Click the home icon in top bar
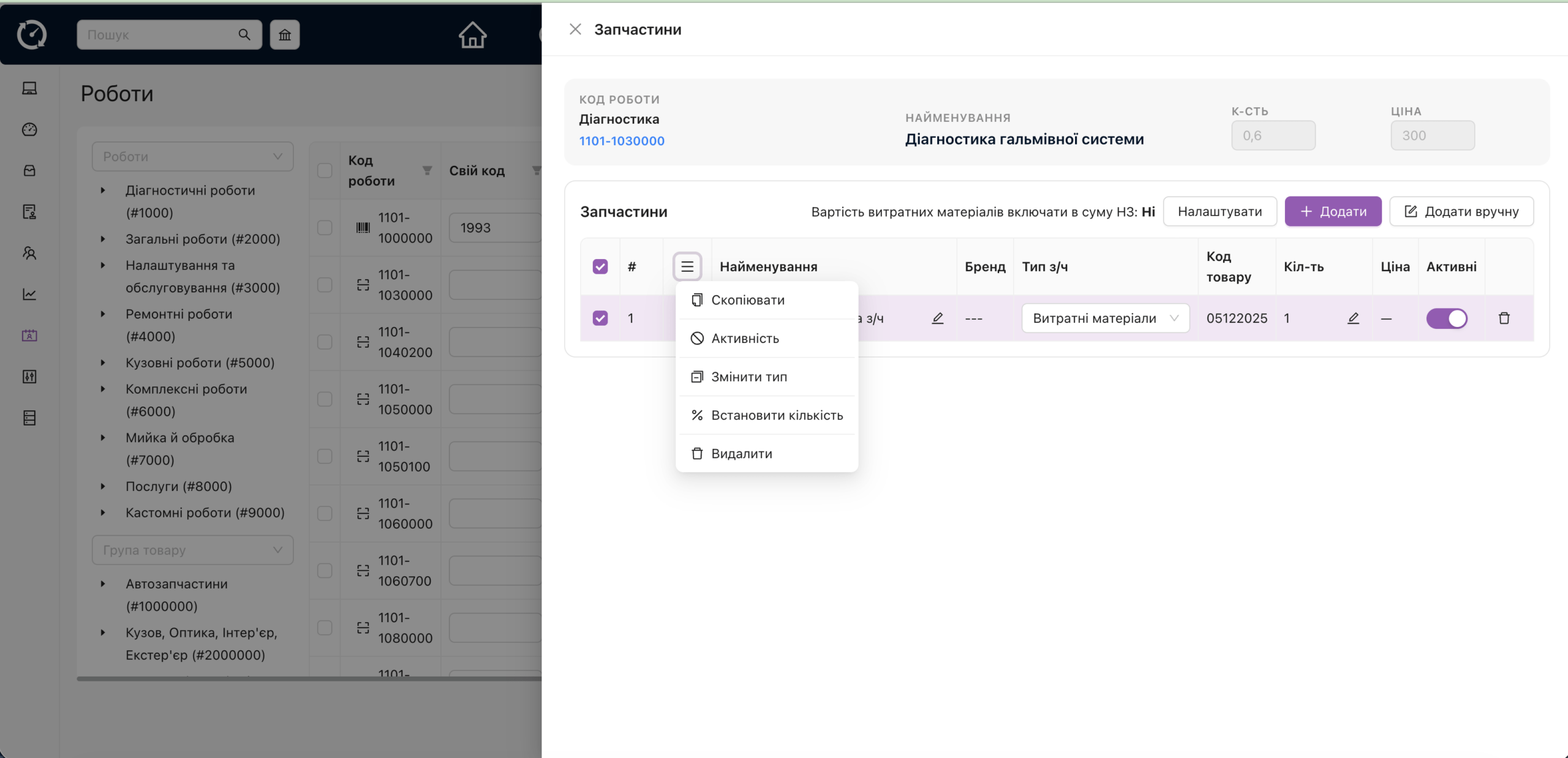This screenshot has height=758, width=1568. click(472, 35)
